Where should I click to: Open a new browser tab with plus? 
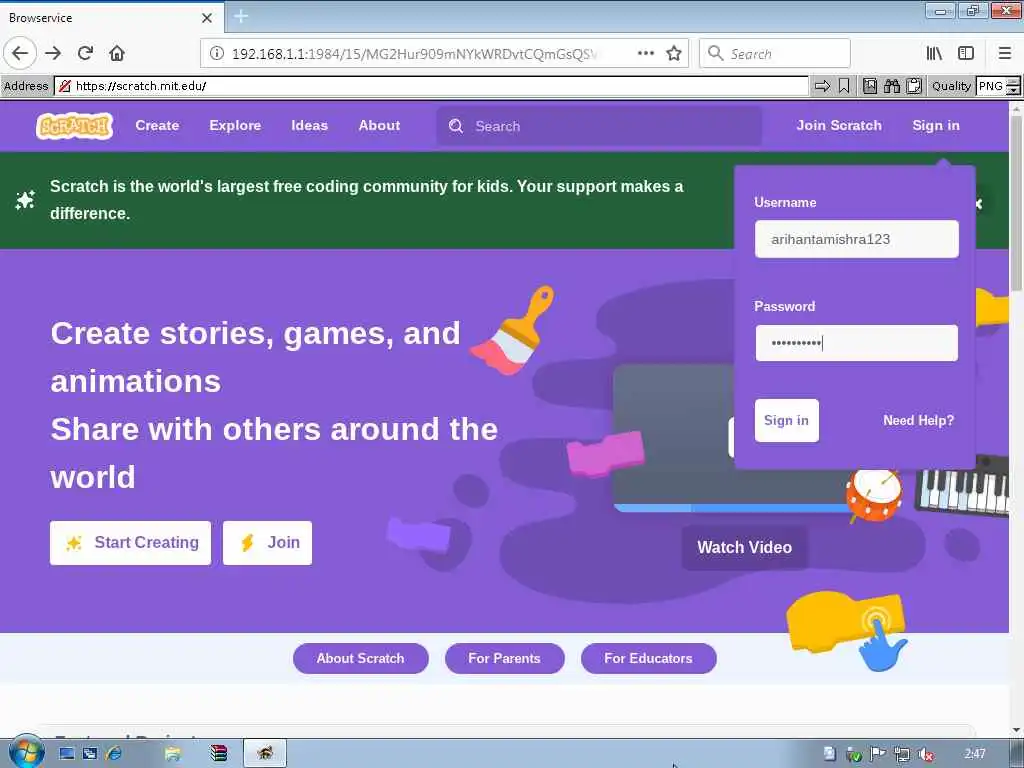[240, 16]
